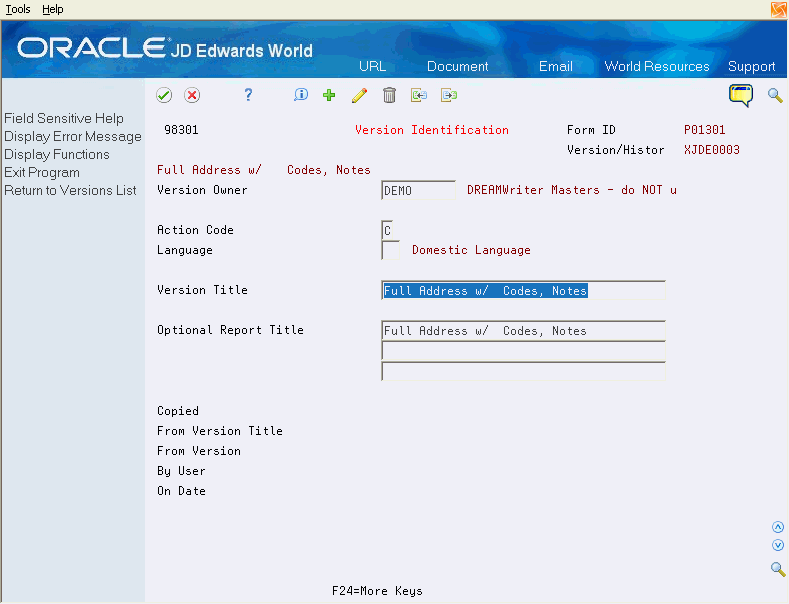Click the green checkmark OK icon
Image resolution: width=789 pixels, height=604 pixels.
point(164,95)
